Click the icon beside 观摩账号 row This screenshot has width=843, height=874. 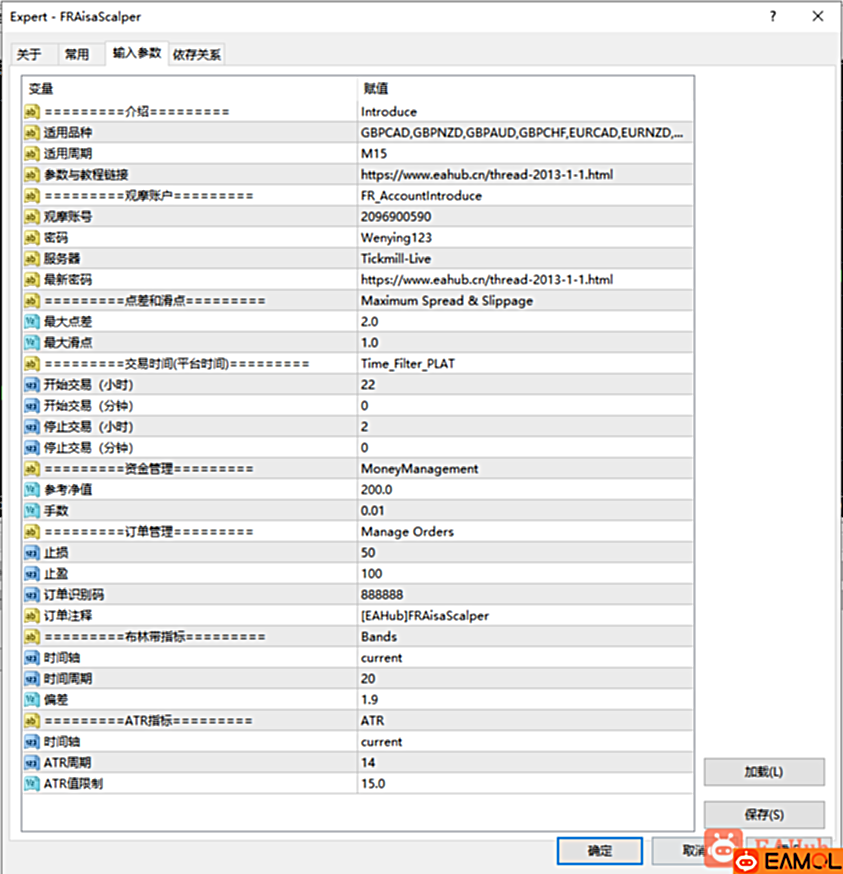click(x=32, y=216)
